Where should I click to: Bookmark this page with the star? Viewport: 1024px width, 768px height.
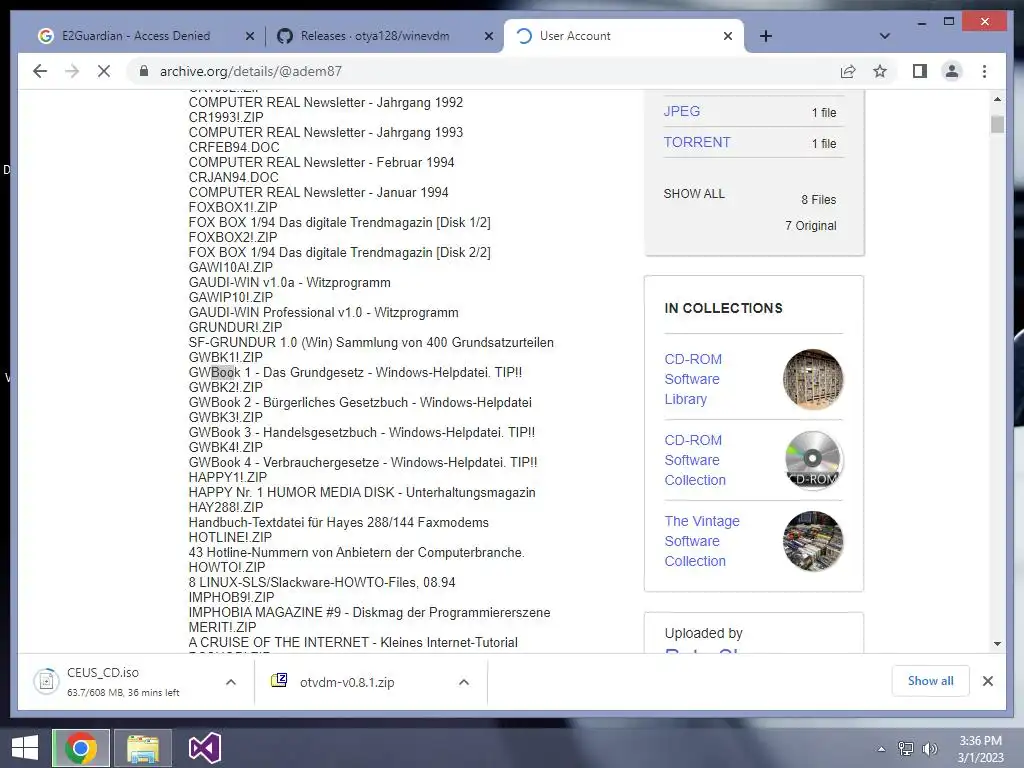click(880, 71)
